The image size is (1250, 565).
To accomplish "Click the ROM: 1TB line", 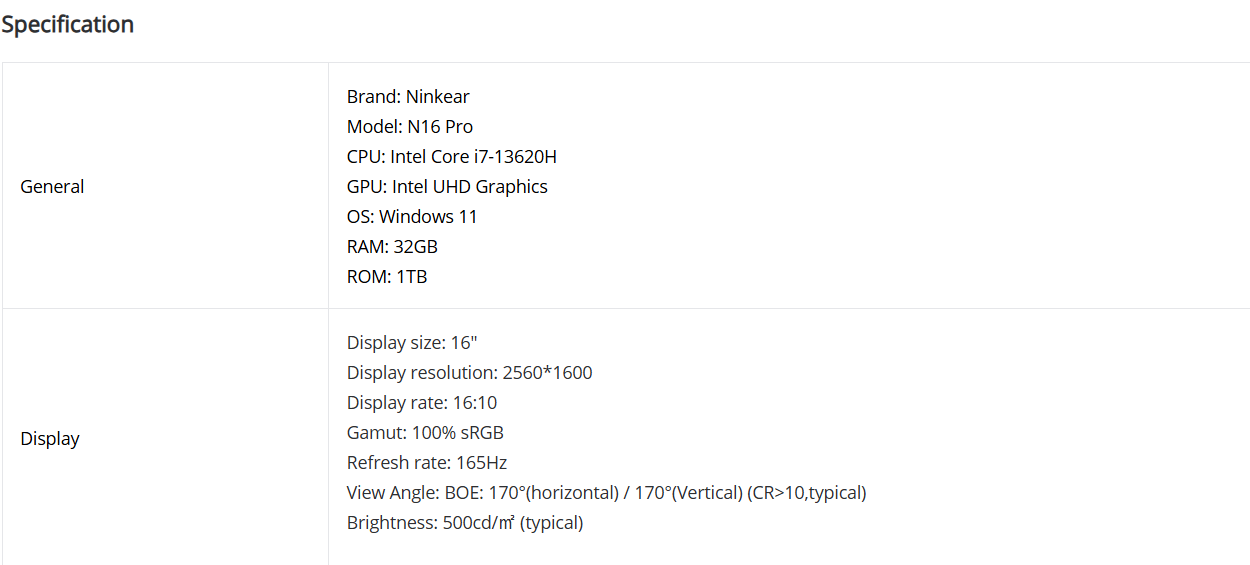I will [x=387, y=276].
